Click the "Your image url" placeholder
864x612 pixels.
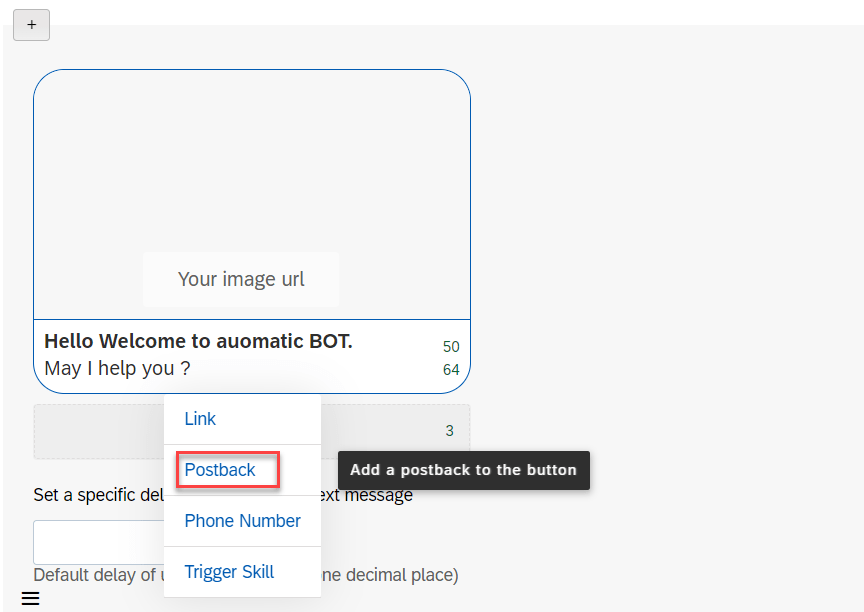[241, 279]
